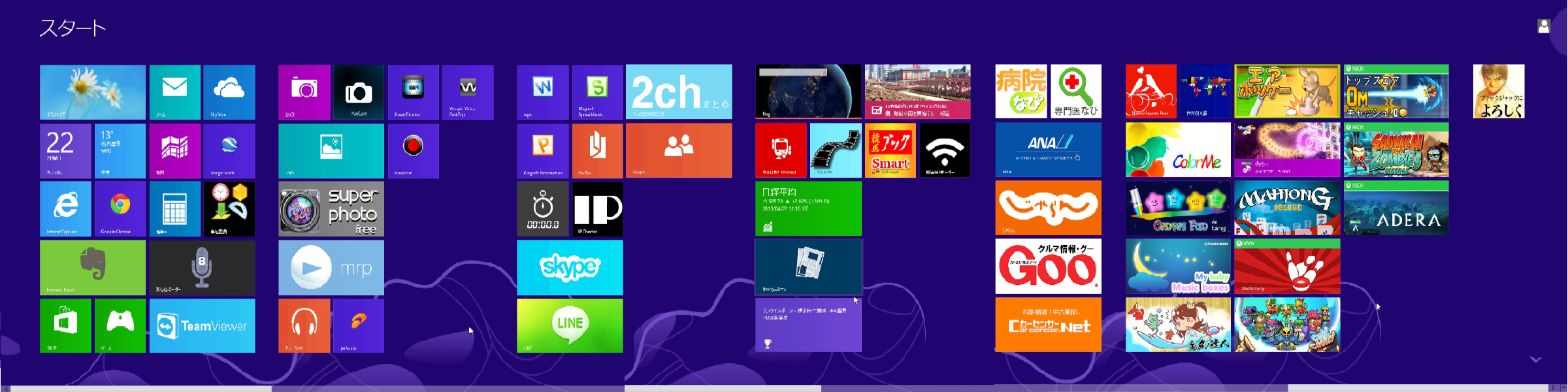
Task: Open Canvas Fun star tile
Action: point(1178,208)
